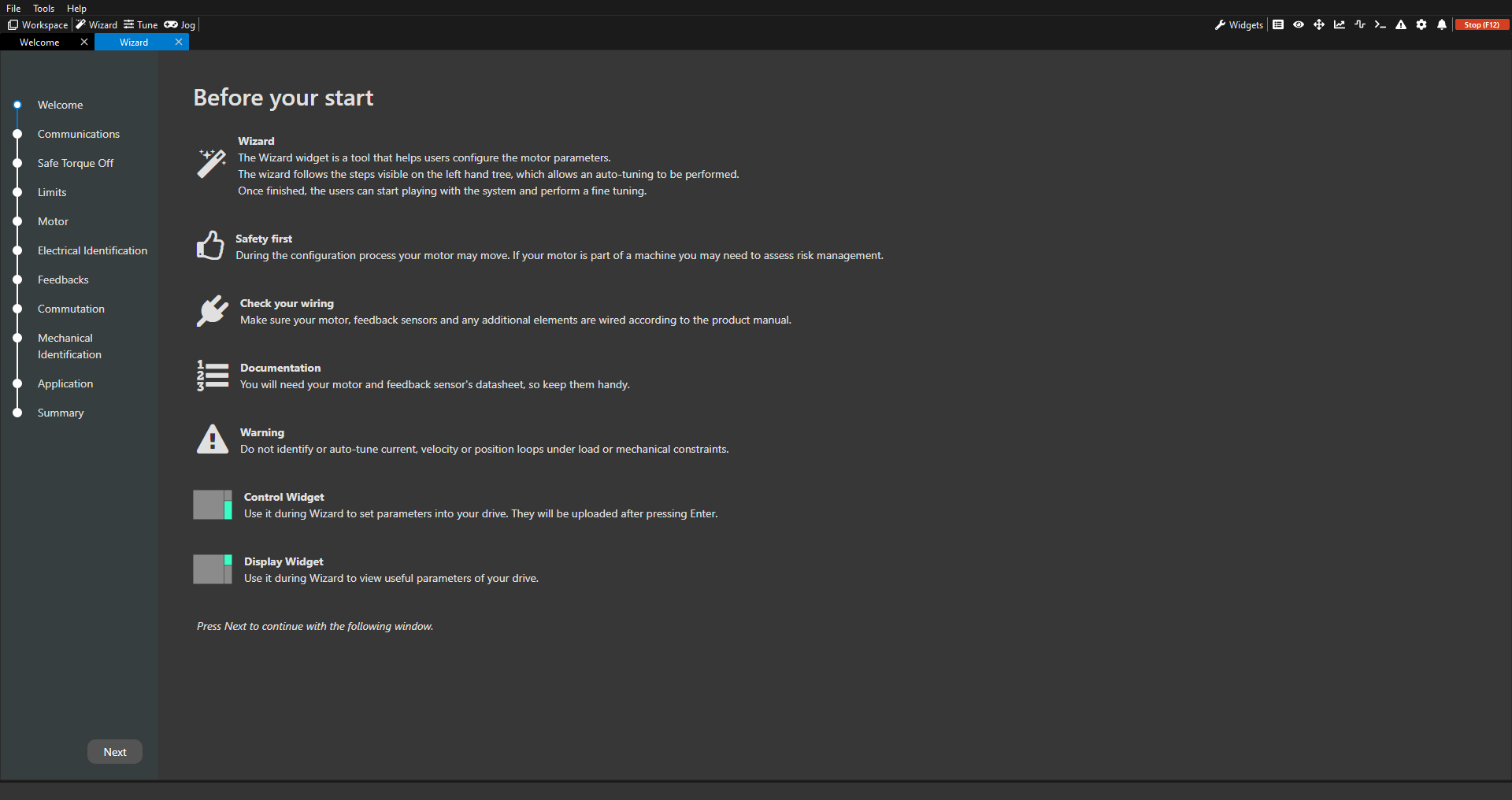The height and width of the screenshot is (800, 1512).
Task: Open the Wizard tool from the toolbar
Action: [96, 24]
